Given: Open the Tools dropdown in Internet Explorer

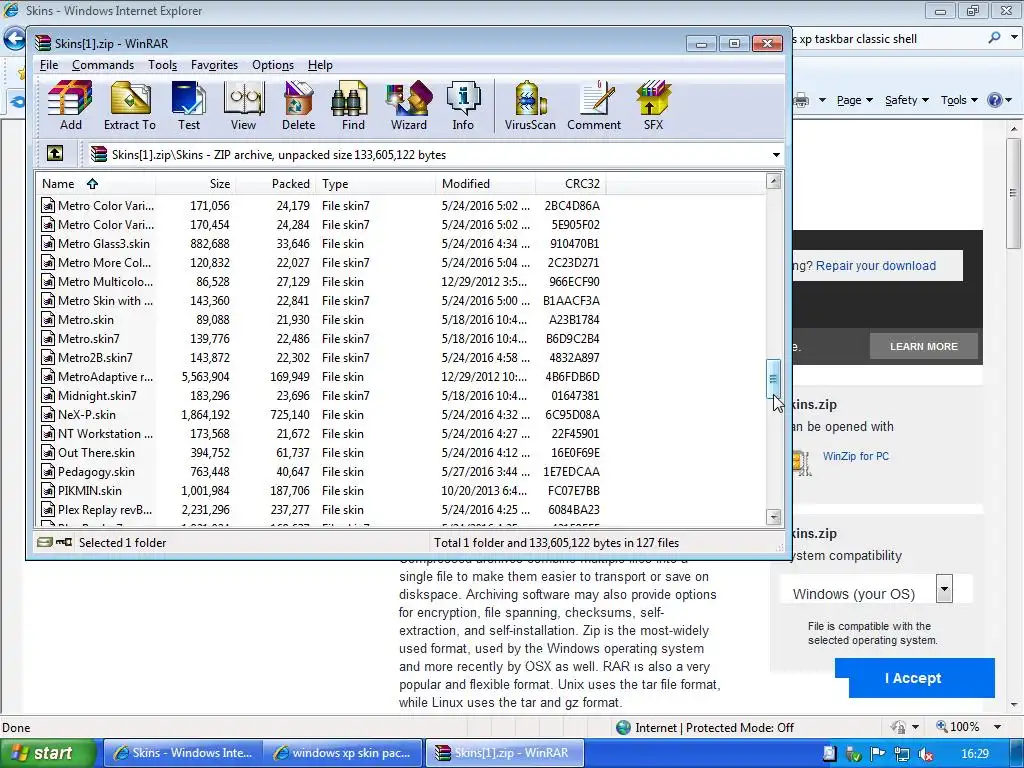Looking at the screenshot, I should pyautogui.click(x=959, y=100).
